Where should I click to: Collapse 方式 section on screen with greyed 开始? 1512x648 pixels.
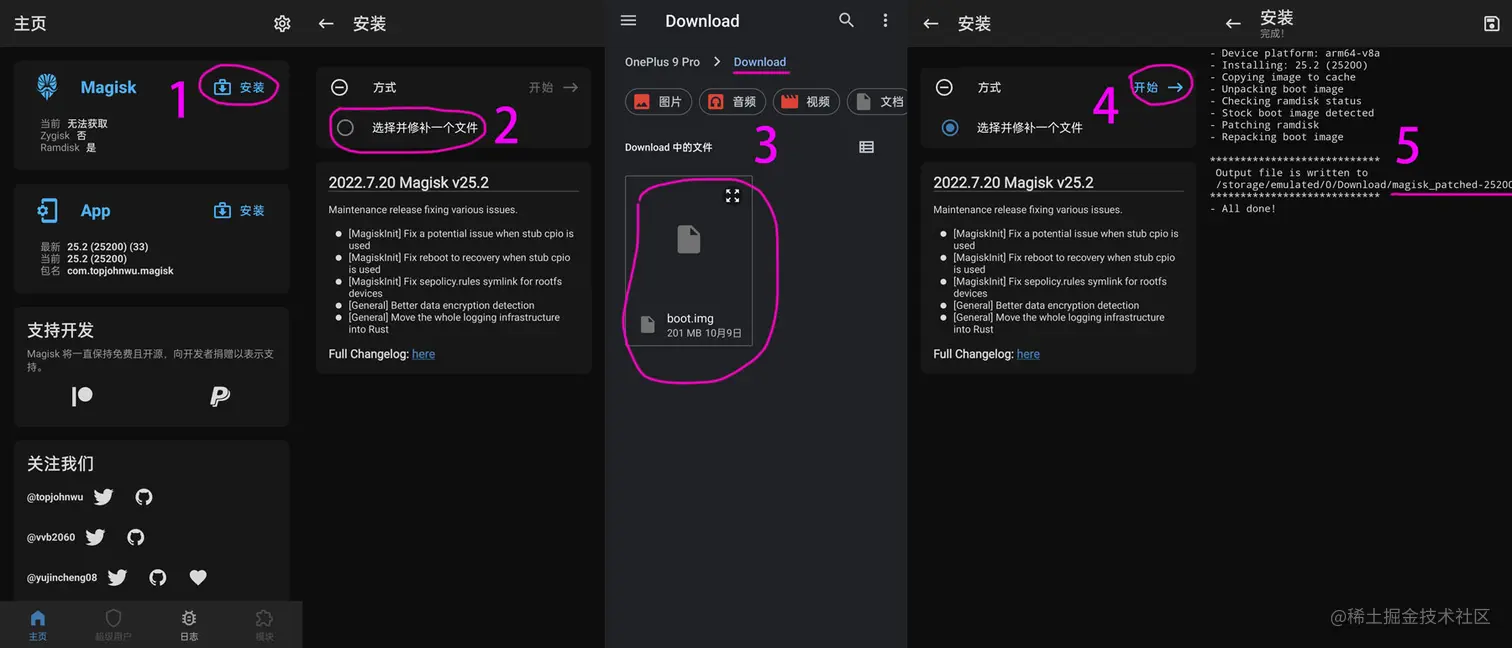tap(340, 88)
